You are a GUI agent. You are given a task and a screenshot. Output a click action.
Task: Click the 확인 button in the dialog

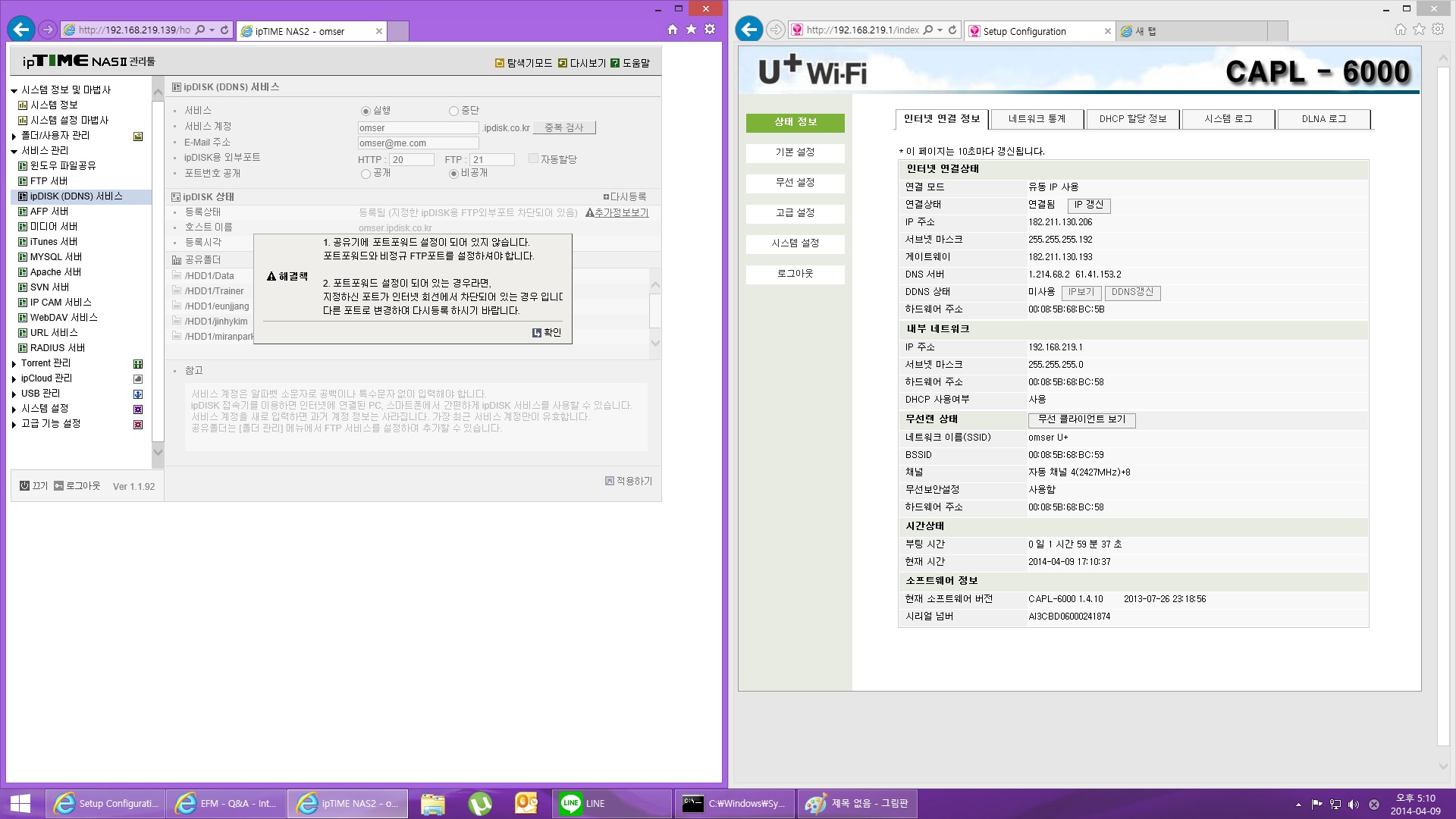(x=547, y=332)
